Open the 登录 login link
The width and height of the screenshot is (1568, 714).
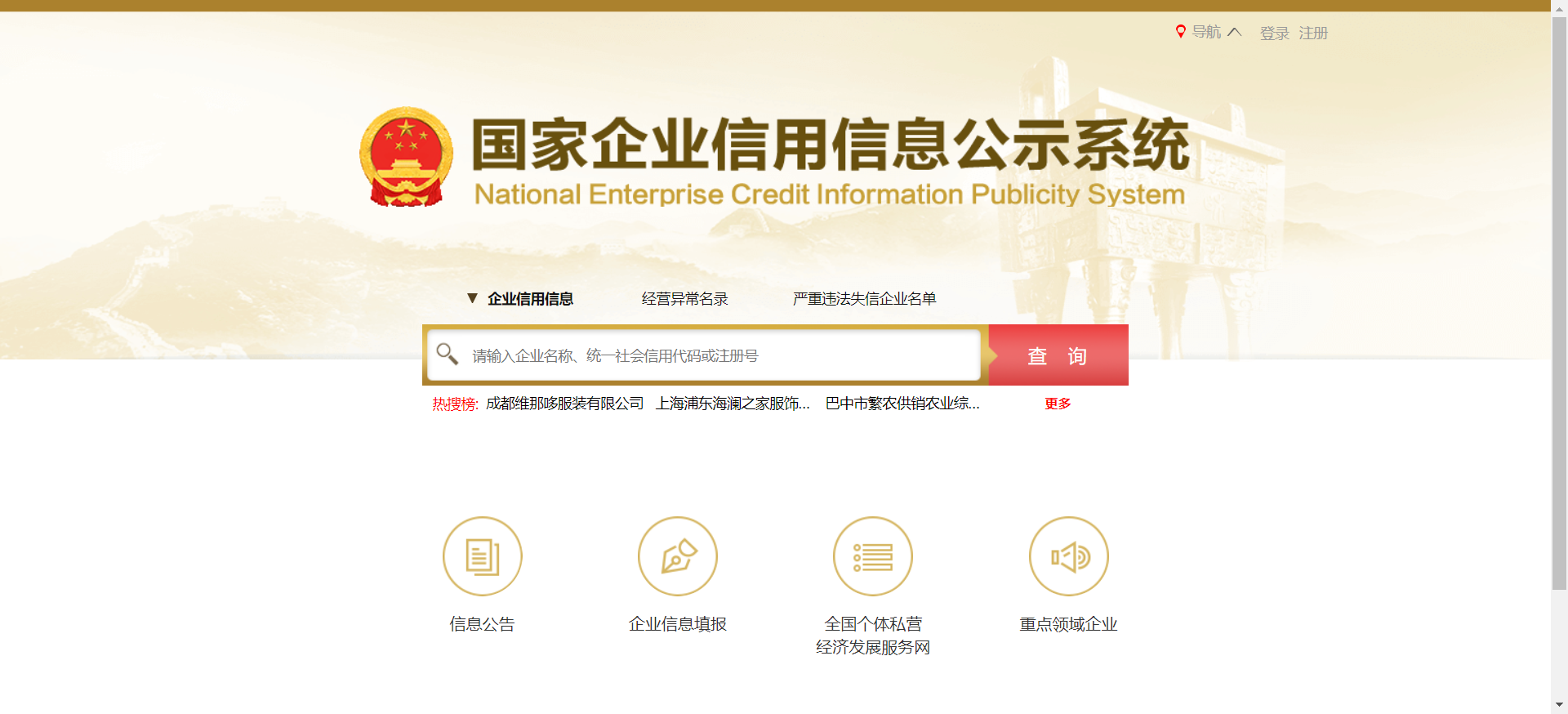point(1274,33)
